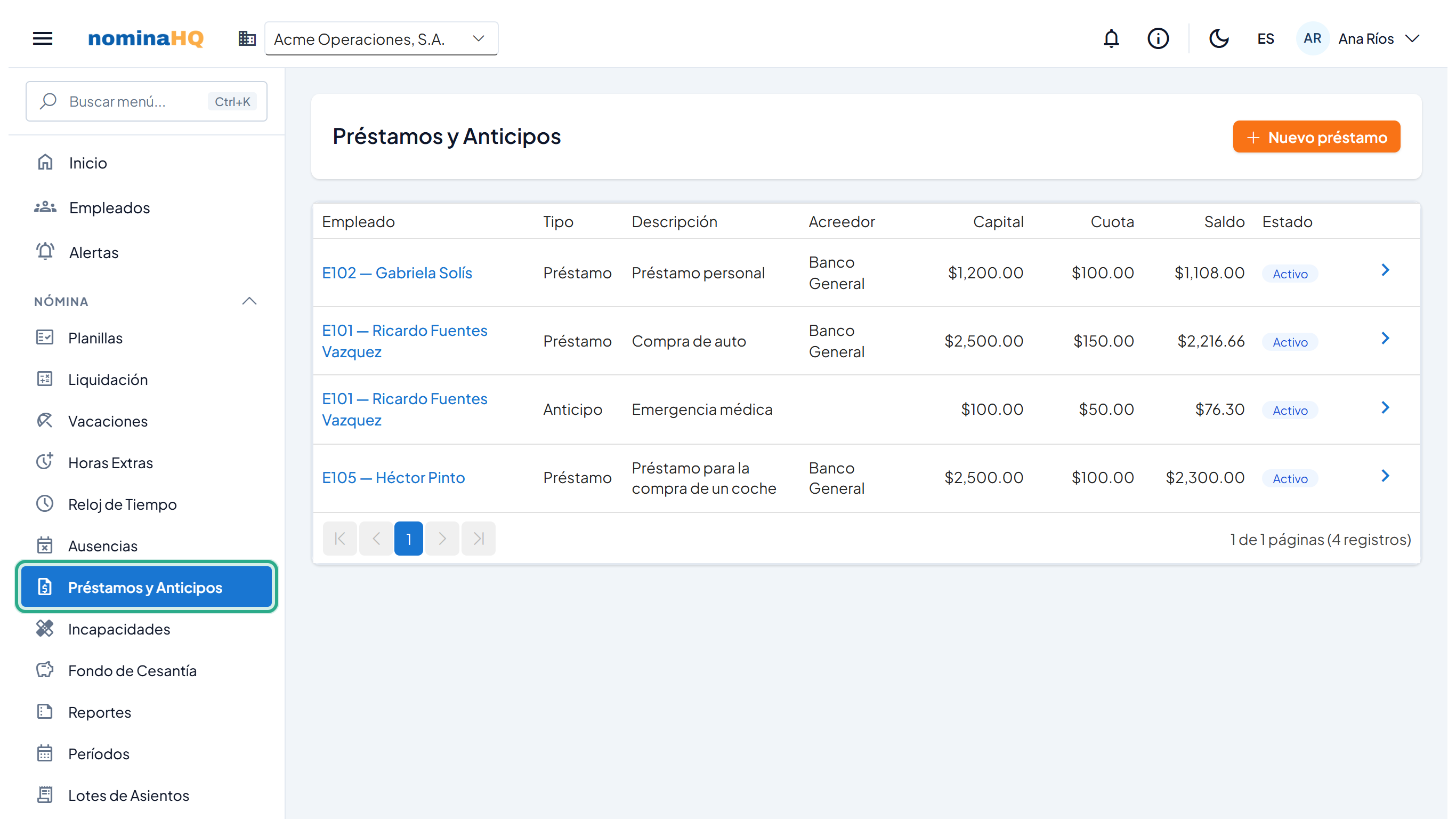Open E102 — Gabriela Solís employee link
Screen dimensions: 1456x819
click(x=397, y=273)
